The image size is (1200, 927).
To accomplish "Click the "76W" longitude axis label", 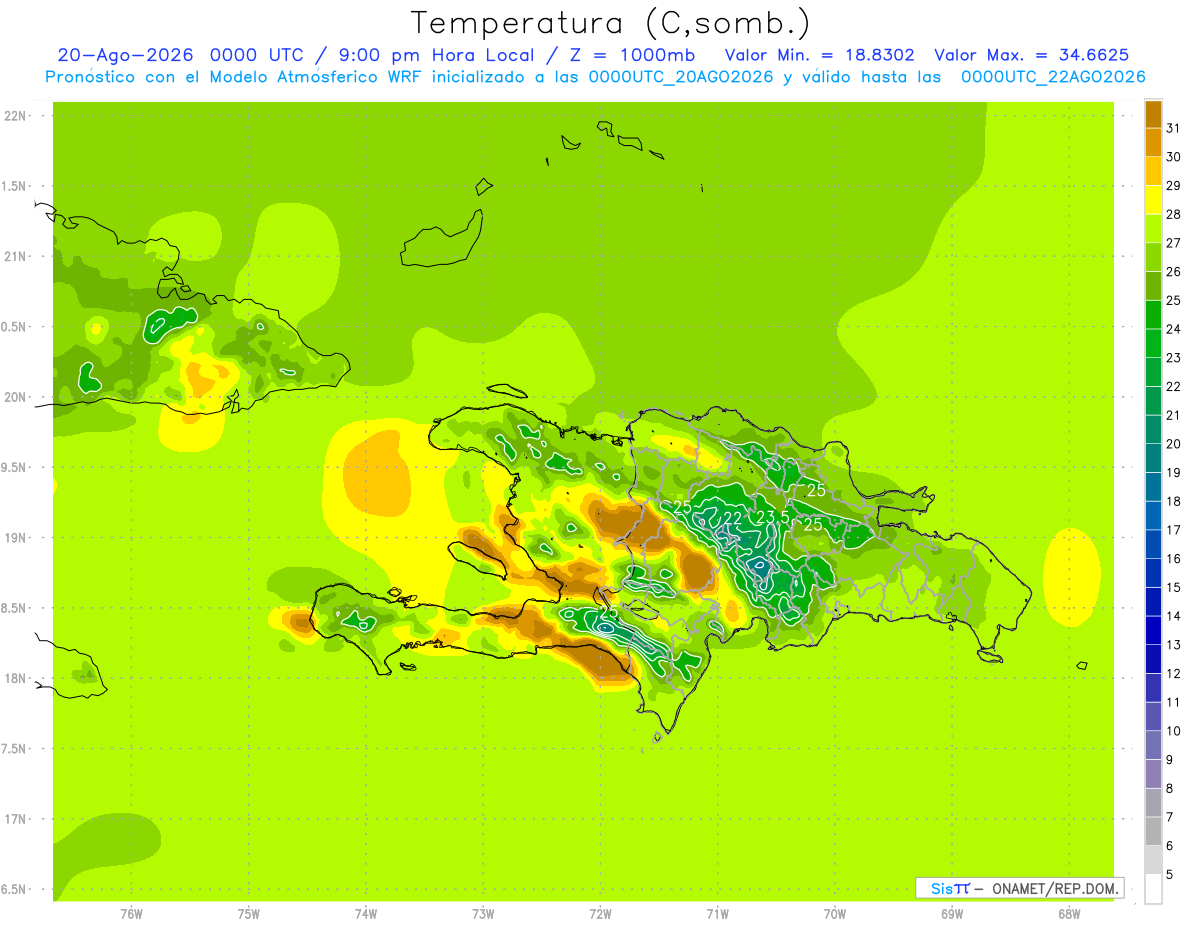I will tap(131, 913).
